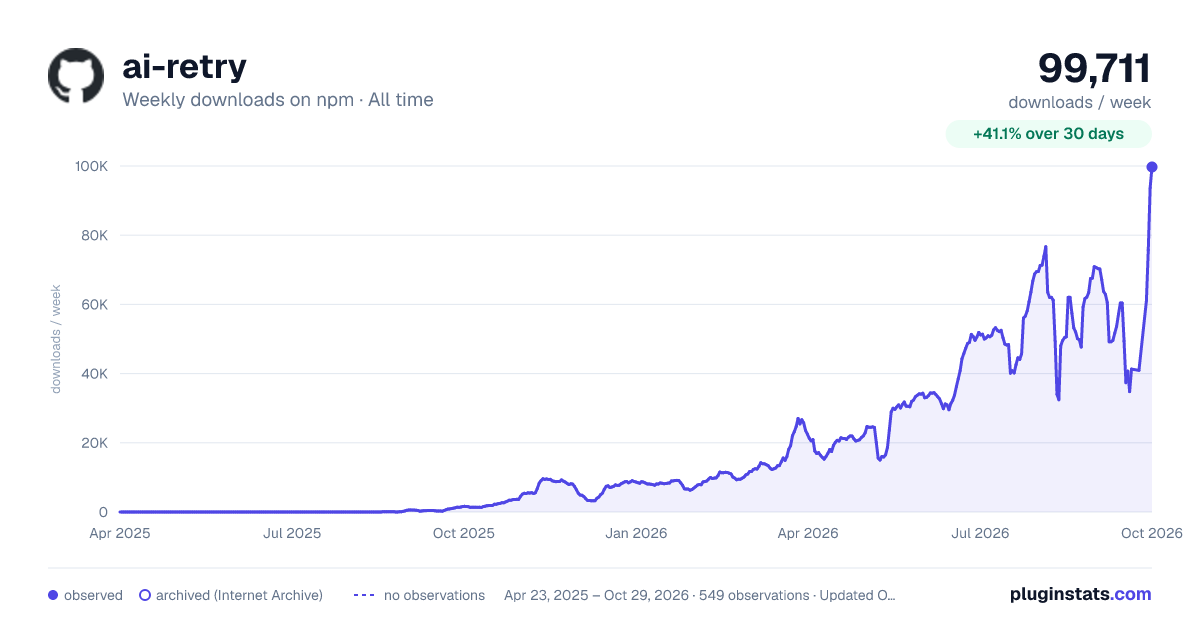The height and width of the screenshot is (630, 1200).
Task: Click 'Weekly downloads on npm · All time' subtitle
Action: point(278,100)
